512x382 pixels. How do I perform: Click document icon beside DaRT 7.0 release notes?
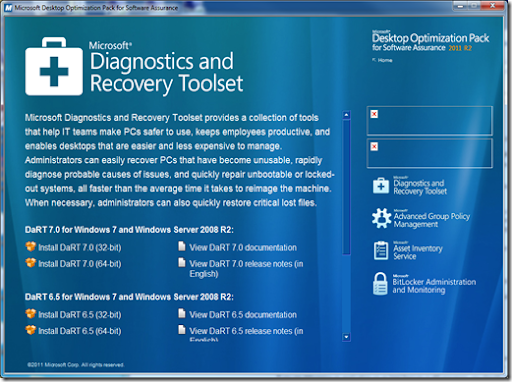[x=182, y=263]
